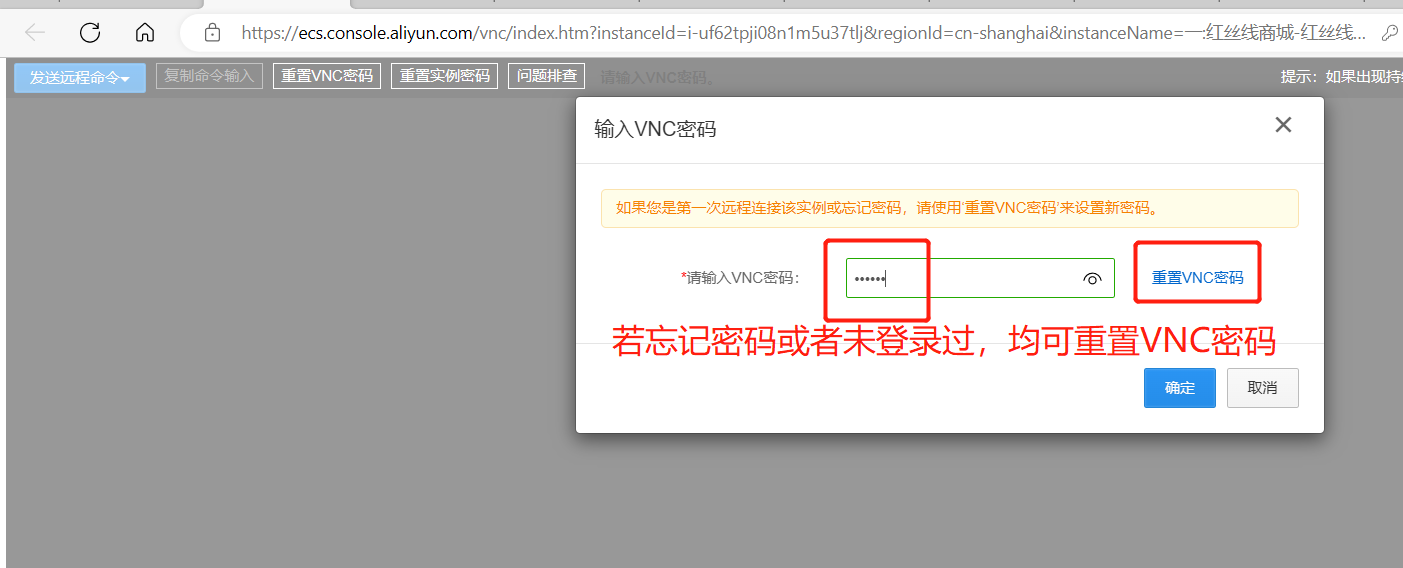The width and height of the screenshot is (1403, 568).
Task: Click the site lock icon in address bar
Action: 212,33
